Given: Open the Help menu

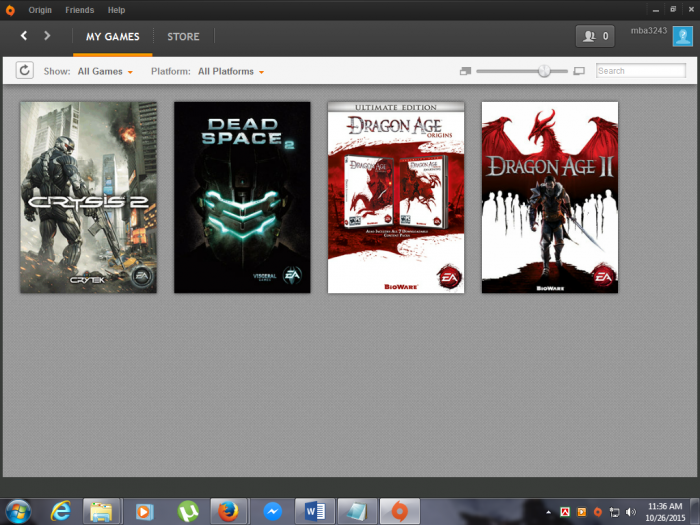Looking at the screenshot, I should [x=116, y=10].
